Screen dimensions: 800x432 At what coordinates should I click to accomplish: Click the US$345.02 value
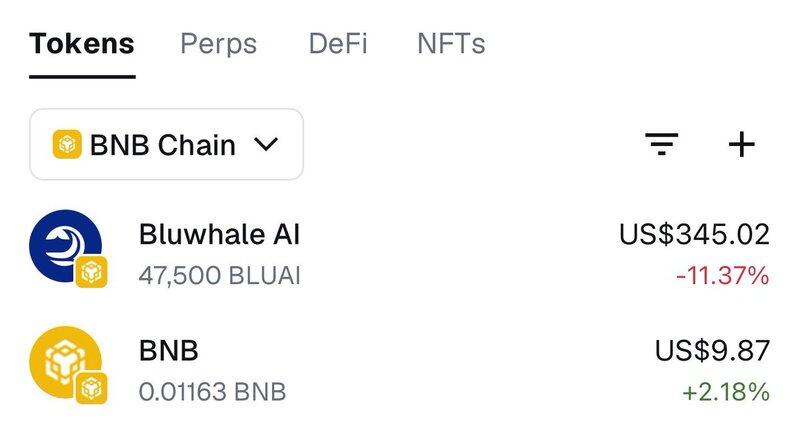[694, 234]
